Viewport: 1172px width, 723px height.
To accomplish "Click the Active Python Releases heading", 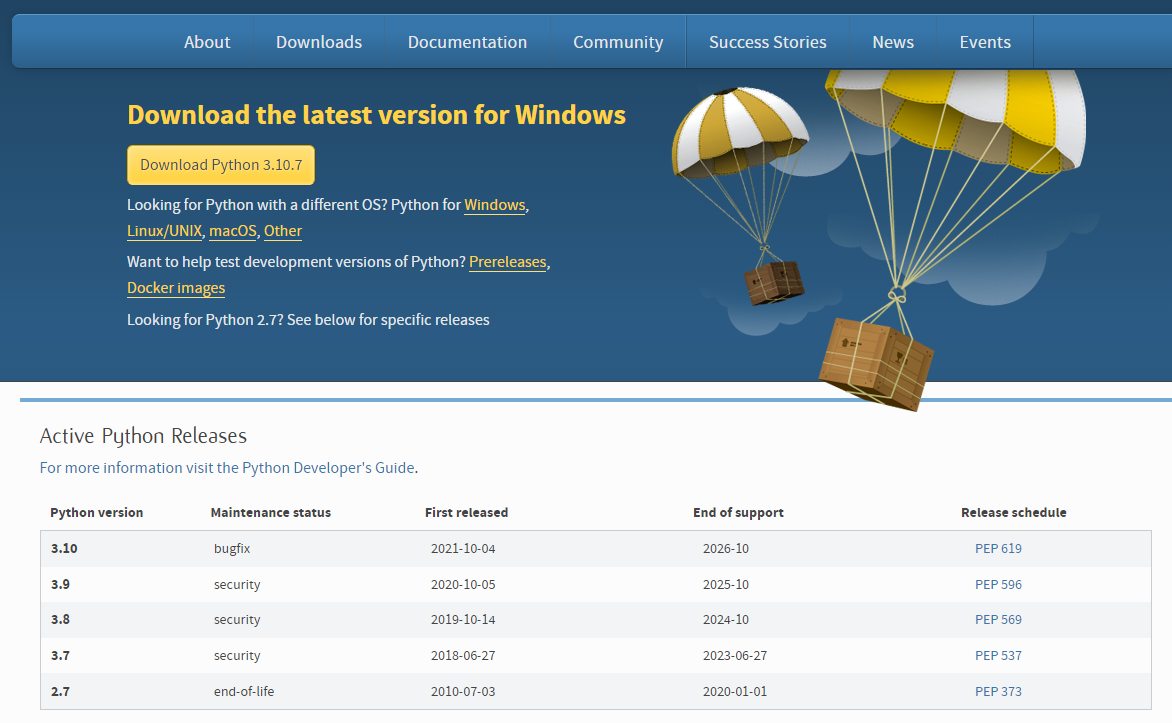I will coord(143,436).
